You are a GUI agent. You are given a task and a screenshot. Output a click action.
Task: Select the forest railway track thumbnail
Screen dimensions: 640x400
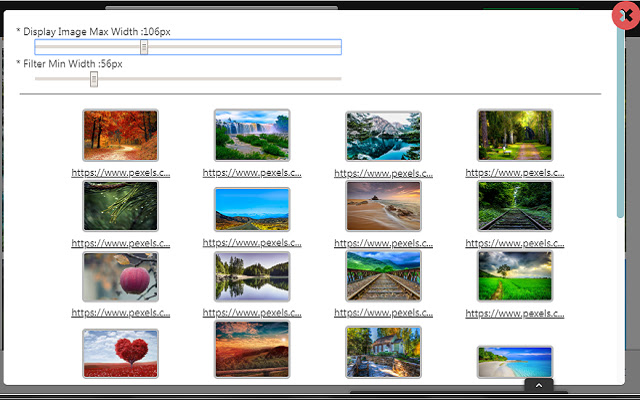(x=514, y=206)
